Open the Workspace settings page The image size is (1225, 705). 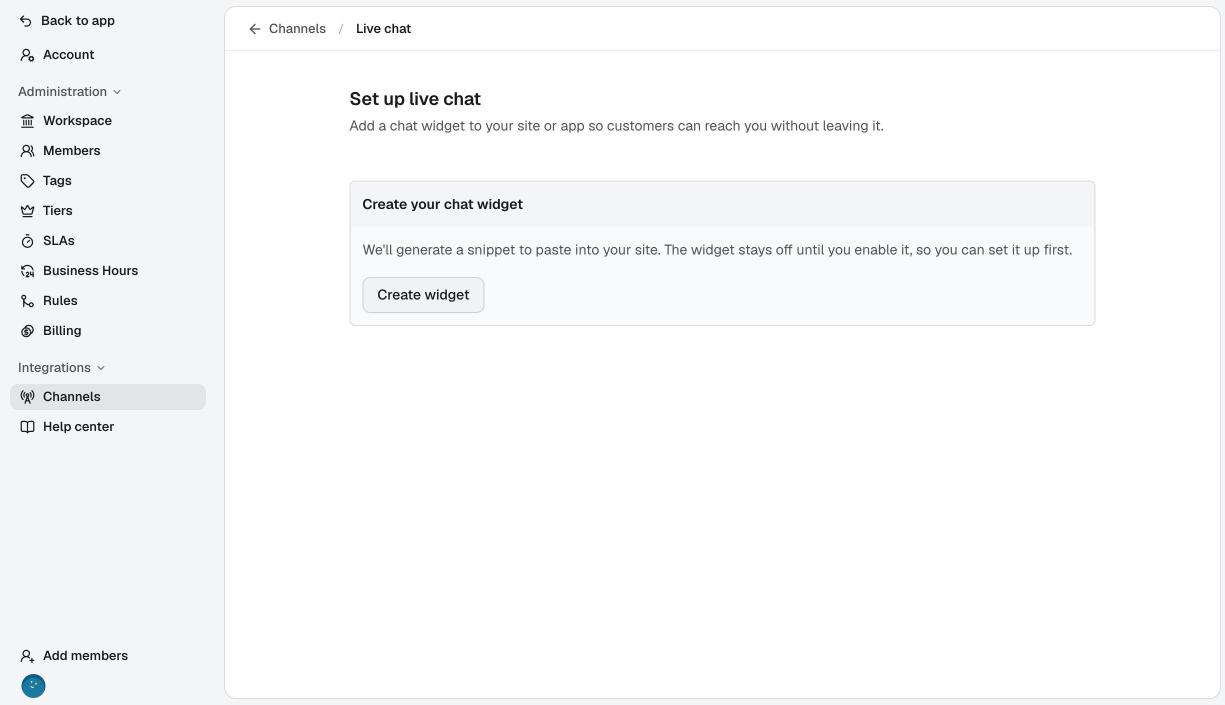coord(108,121)
